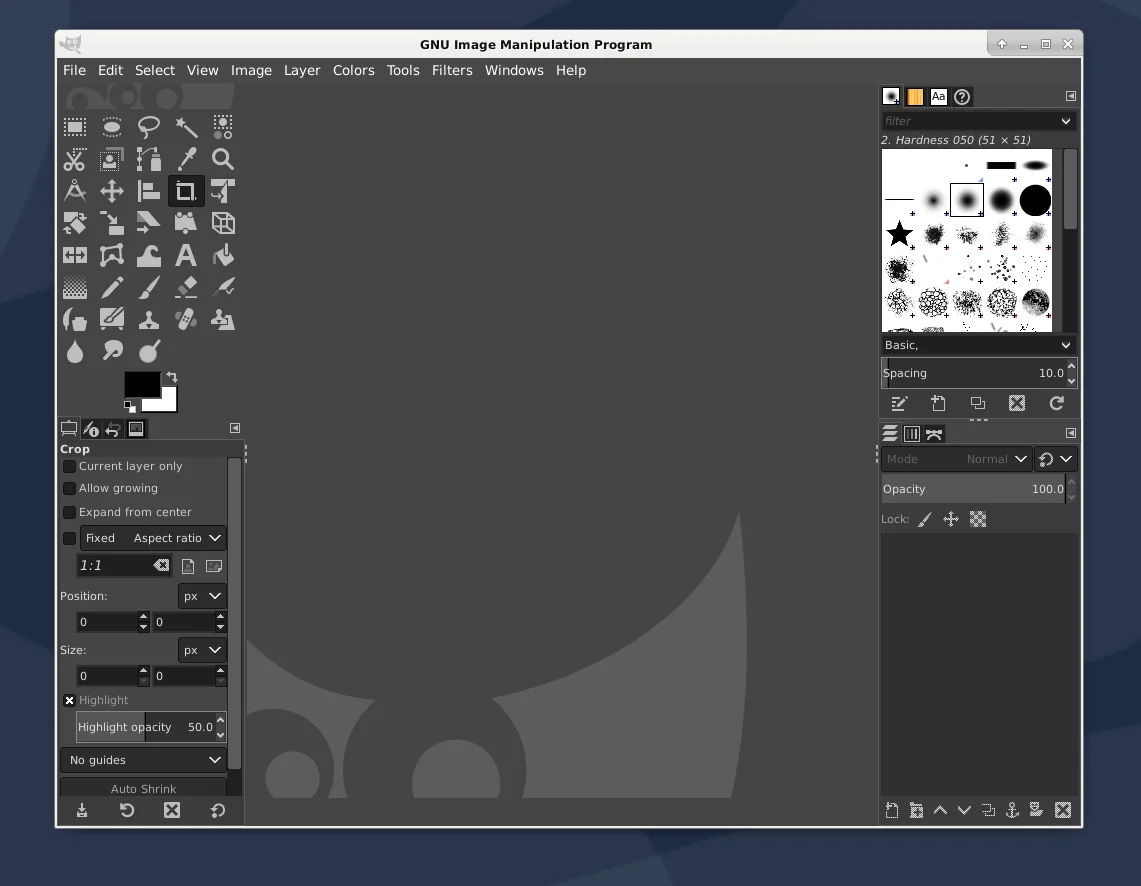Viewport: 1141px width, 886px height.
Task: Open the Fixed Aspect ratio dropdown
Action: [x=153, y=538]
